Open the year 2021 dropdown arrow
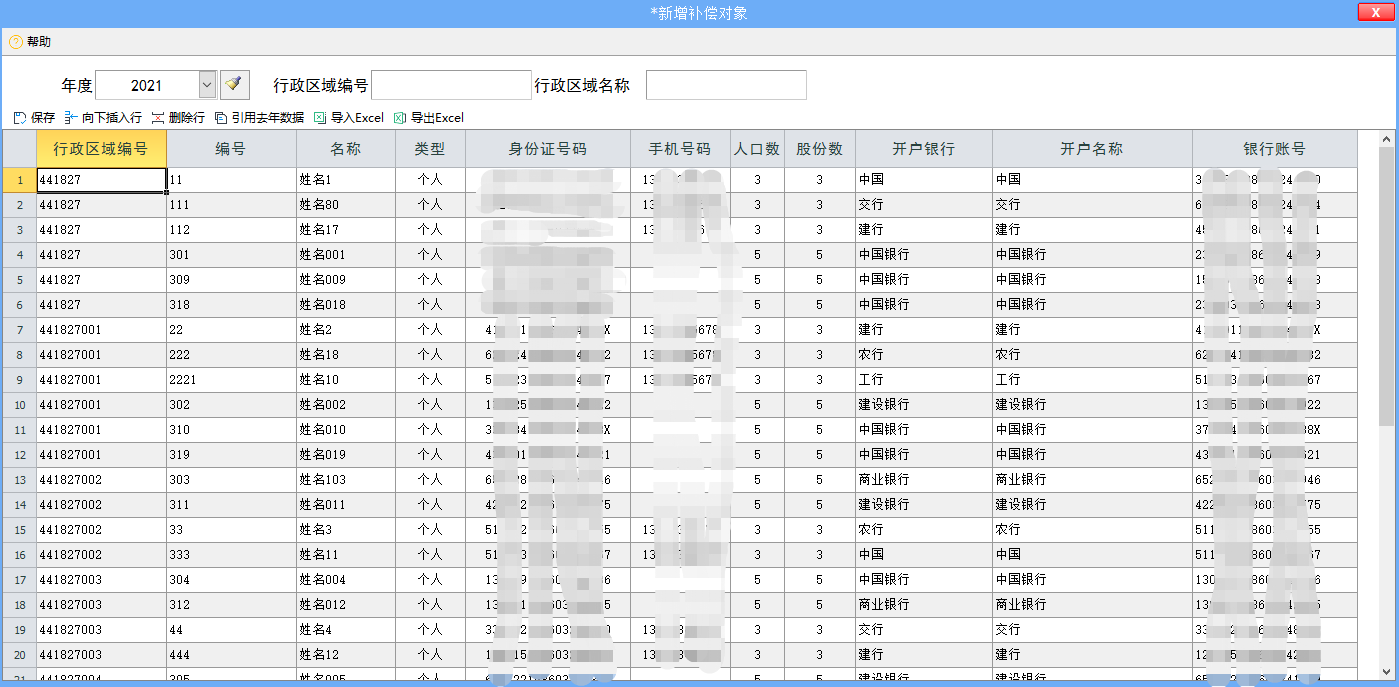This screenshot has height=687, width=1399. 207,85
